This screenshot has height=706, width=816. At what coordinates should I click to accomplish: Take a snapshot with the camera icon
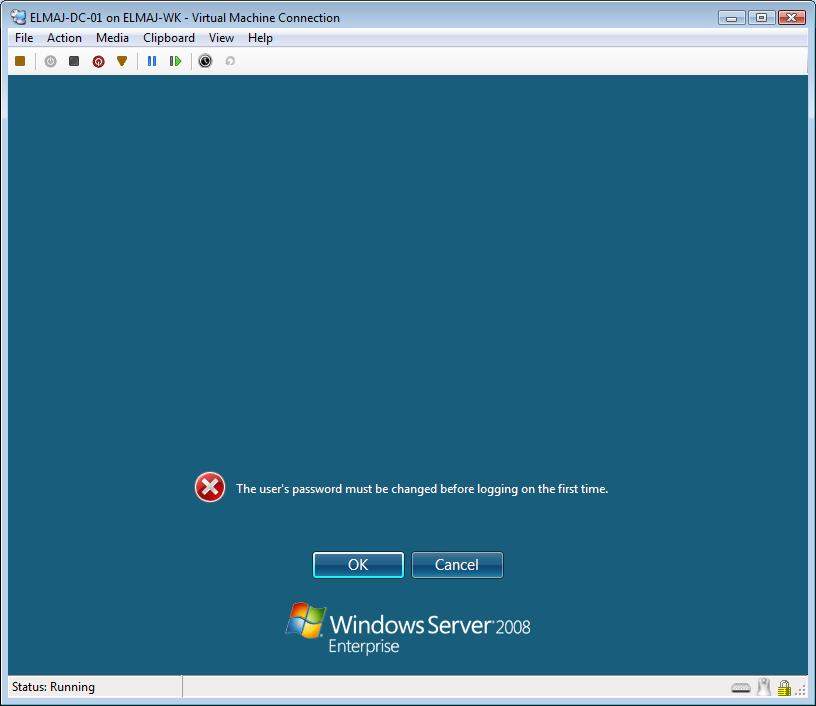coord(205,61)
